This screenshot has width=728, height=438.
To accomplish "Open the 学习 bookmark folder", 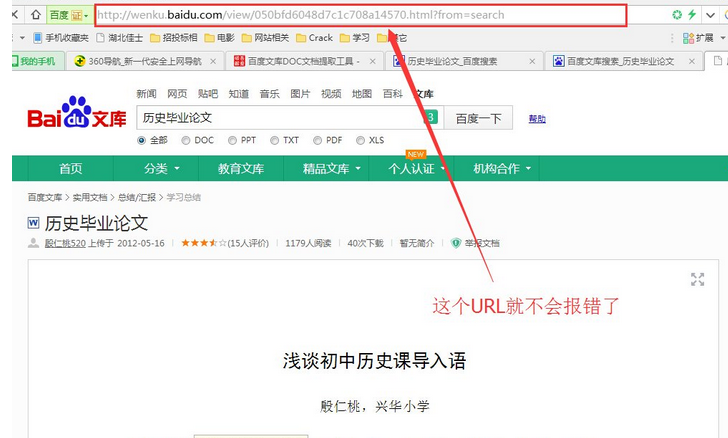I will pyautogui.click(x=355, y=38).
